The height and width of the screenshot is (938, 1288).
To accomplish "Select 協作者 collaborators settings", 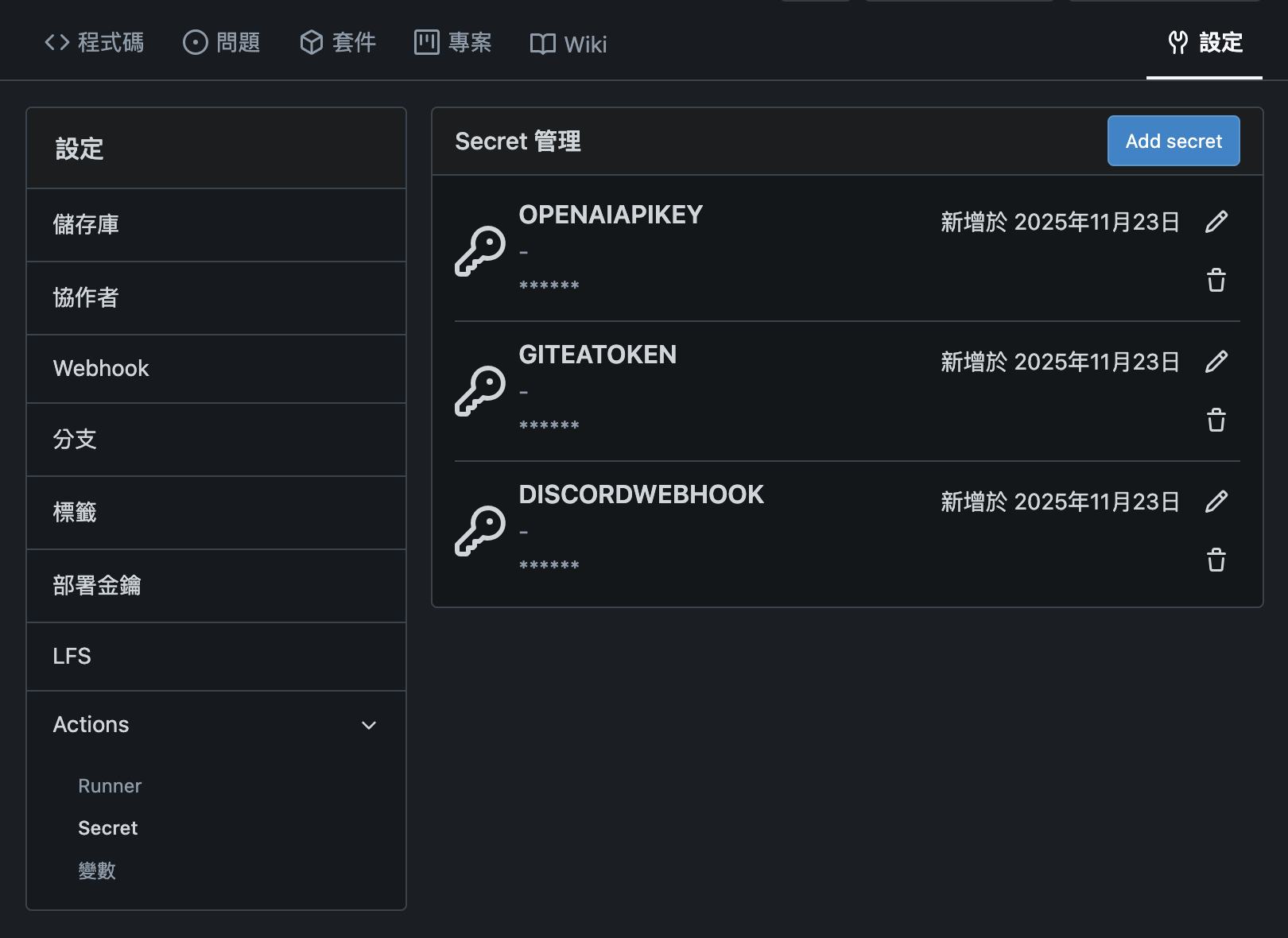I will click(86, 298).
